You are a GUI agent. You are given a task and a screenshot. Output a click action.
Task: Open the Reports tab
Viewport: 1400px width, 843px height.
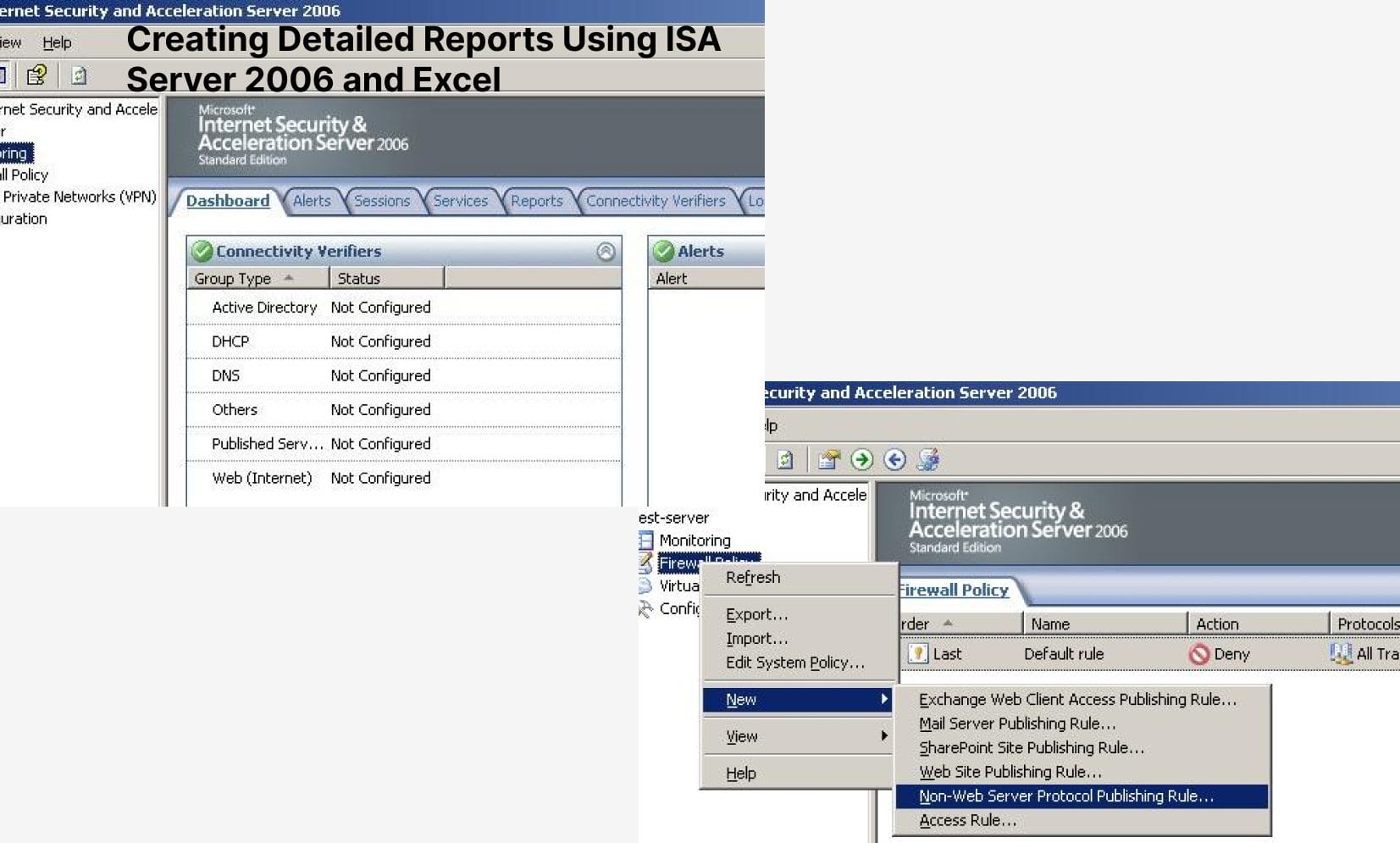537,201
